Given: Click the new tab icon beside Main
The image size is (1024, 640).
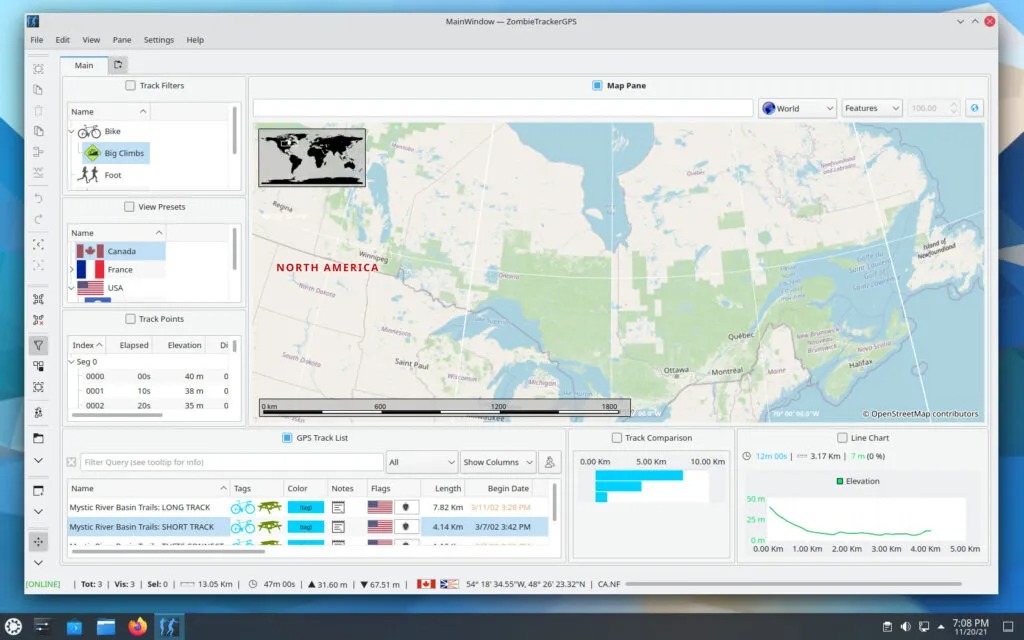Looking at the screenshot, I should pyautogui.click(x=118, y=65).
